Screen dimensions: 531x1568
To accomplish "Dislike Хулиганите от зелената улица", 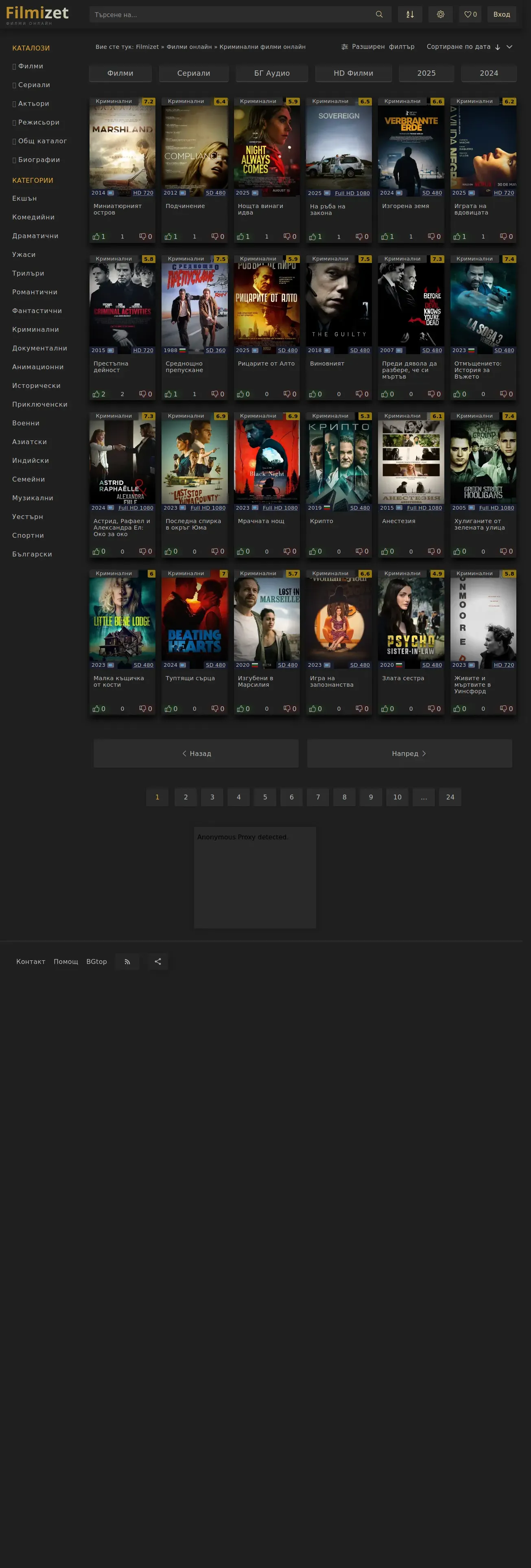I will point(504,552).
